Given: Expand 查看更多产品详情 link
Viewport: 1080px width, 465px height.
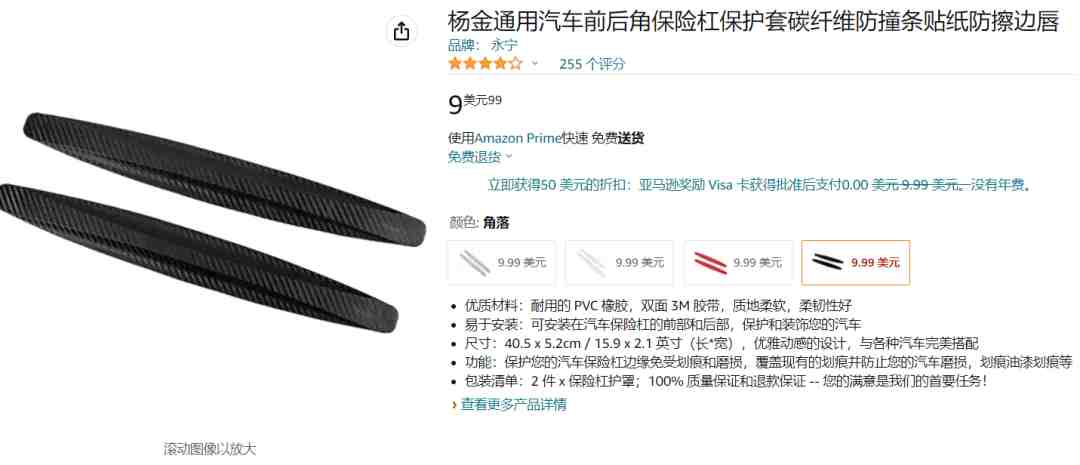Looking at the screenshot, I should [x=514, y=405].
